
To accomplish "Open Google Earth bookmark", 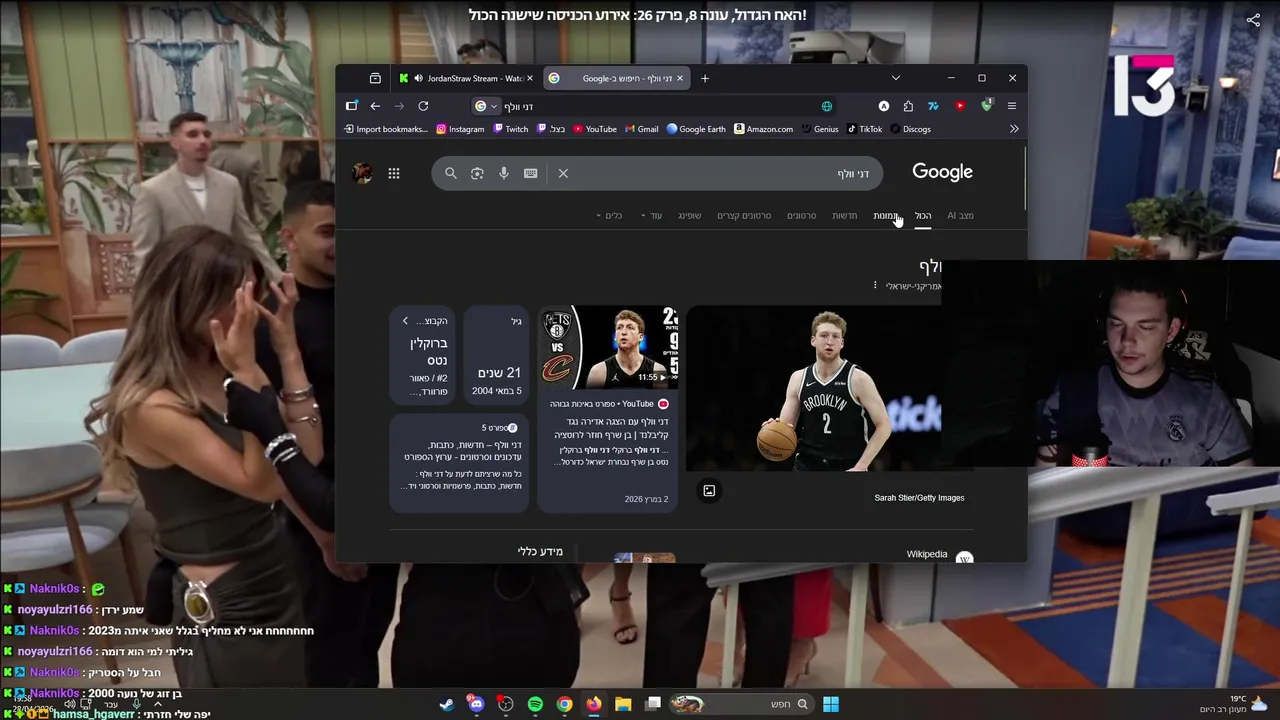I will [x=696, y=129].
